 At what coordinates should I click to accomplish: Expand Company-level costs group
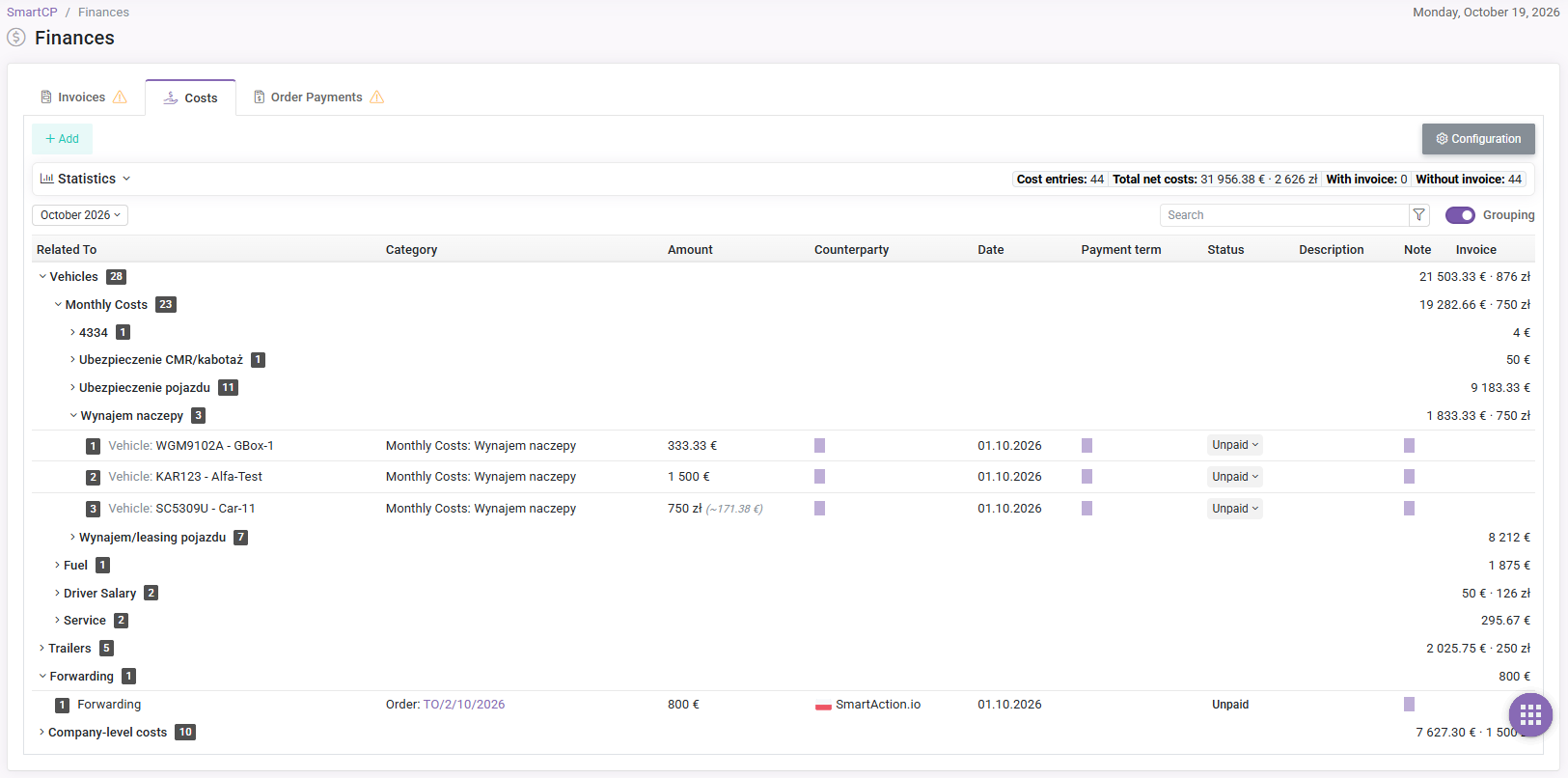41,733
